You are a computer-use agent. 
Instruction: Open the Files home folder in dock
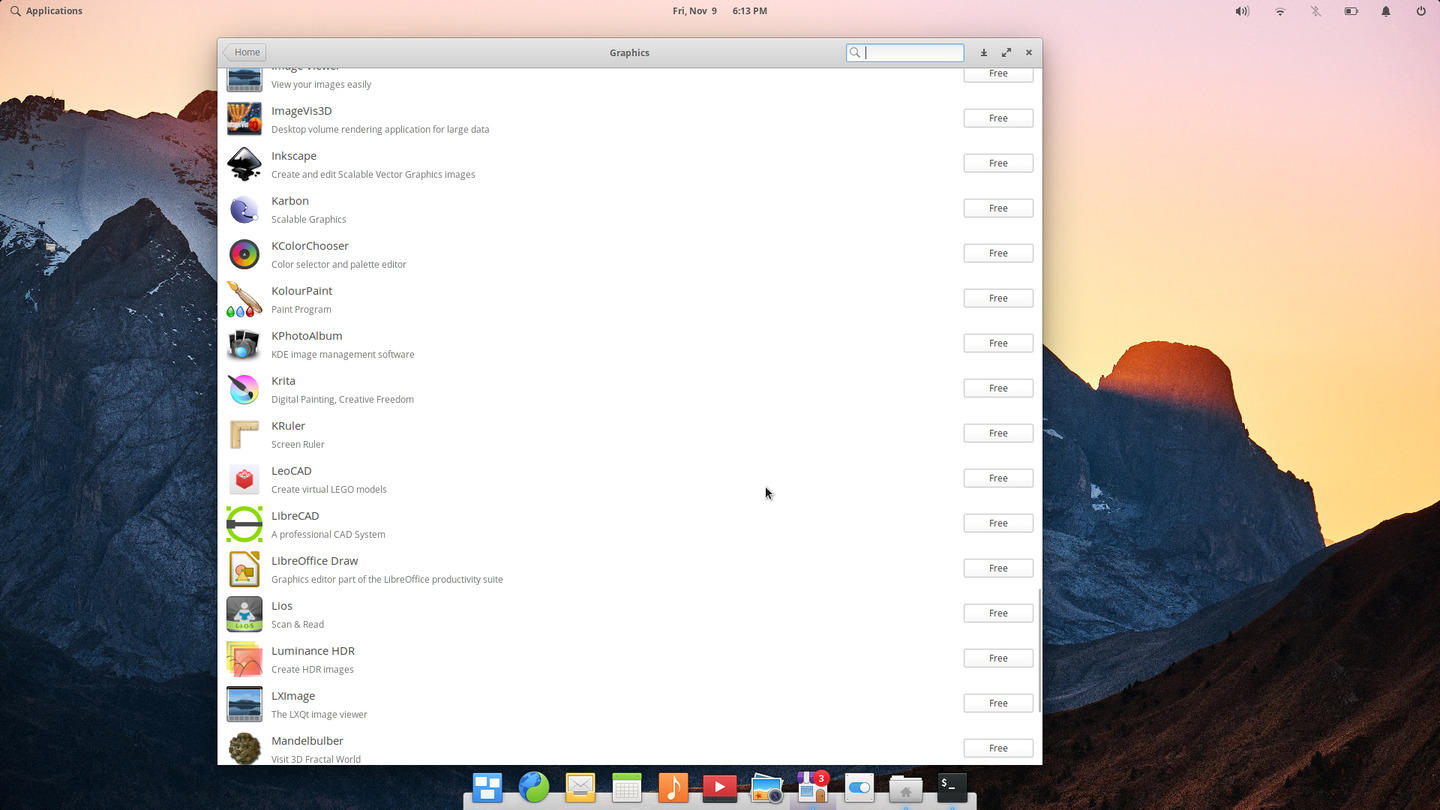pyautogui.click(x=905, y=788)
